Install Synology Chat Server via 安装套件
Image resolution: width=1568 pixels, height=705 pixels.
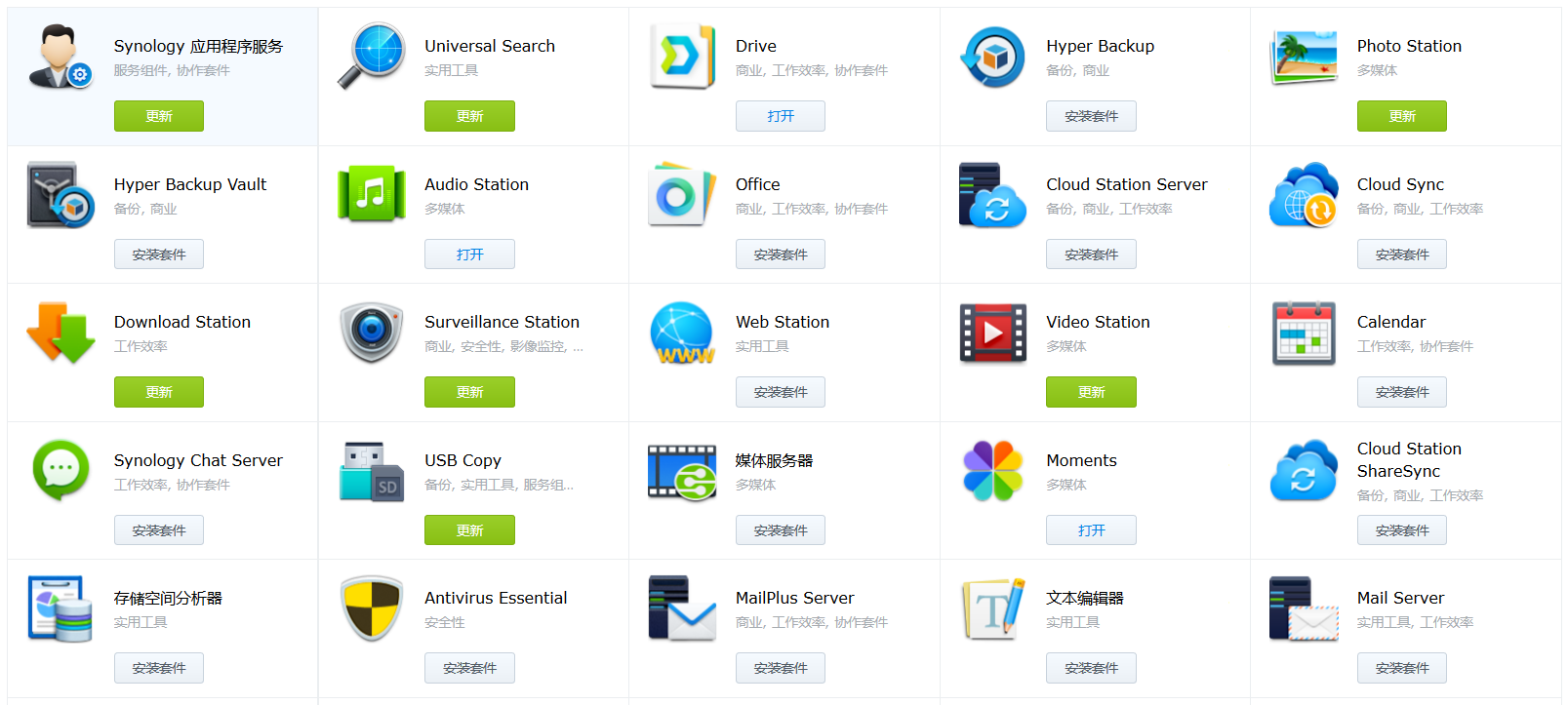159,530
